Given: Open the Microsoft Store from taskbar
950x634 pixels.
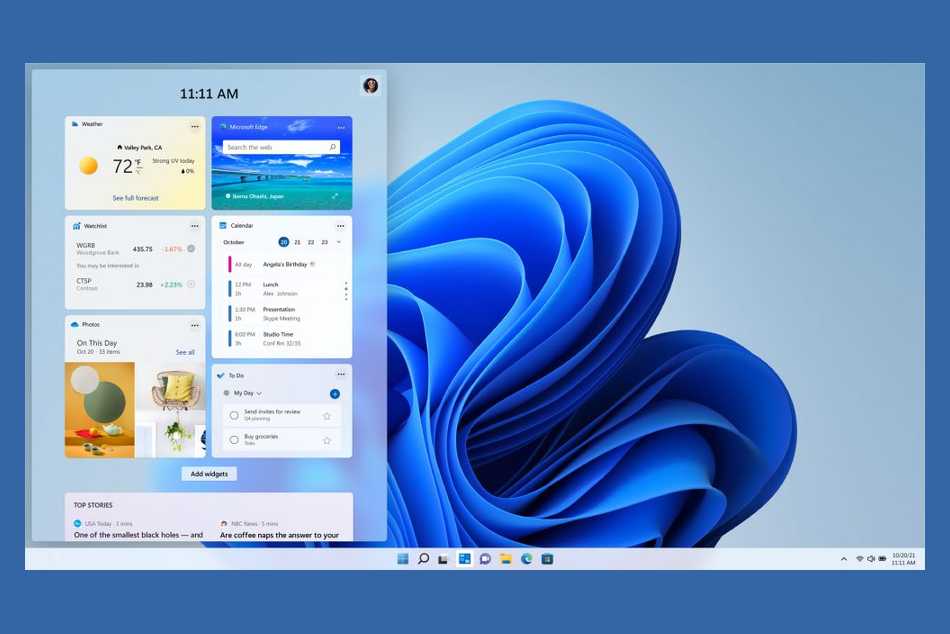Looking at the screenshot, I should click(547, 559).
